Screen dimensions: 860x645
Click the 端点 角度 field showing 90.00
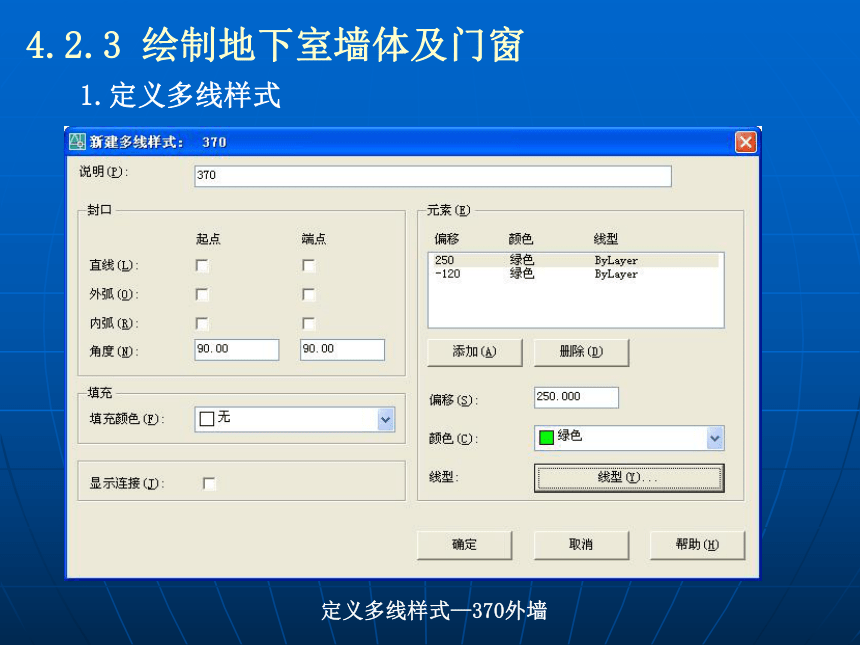tap(342, 349)
